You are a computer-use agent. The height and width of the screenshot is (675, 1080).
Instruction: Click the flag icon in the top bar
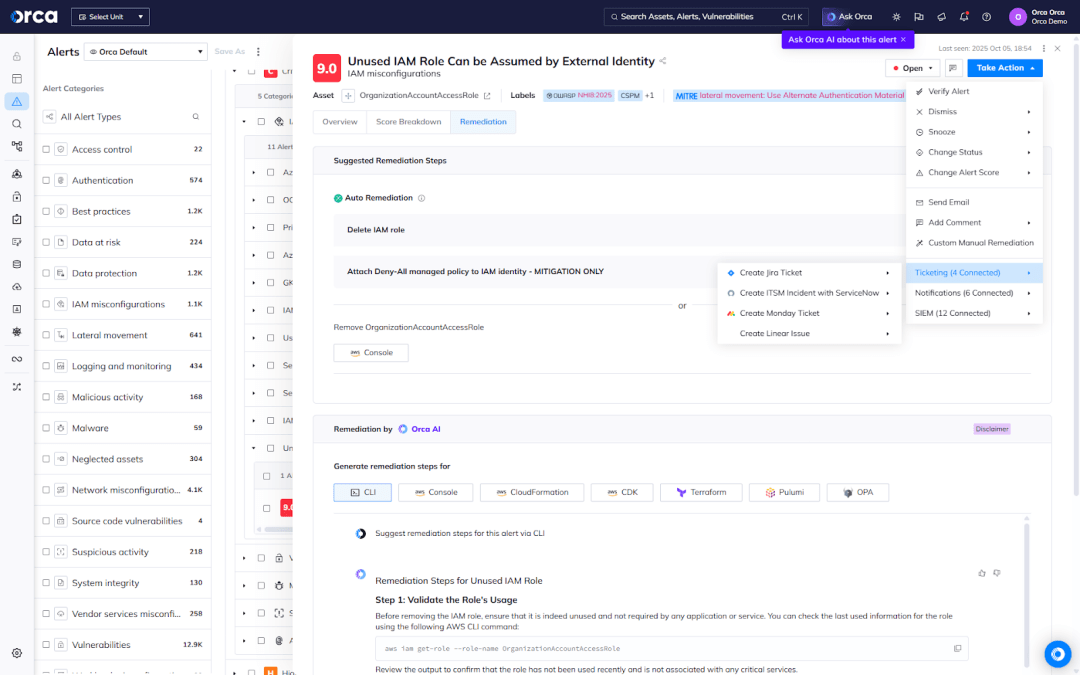[x=919, y=17]
